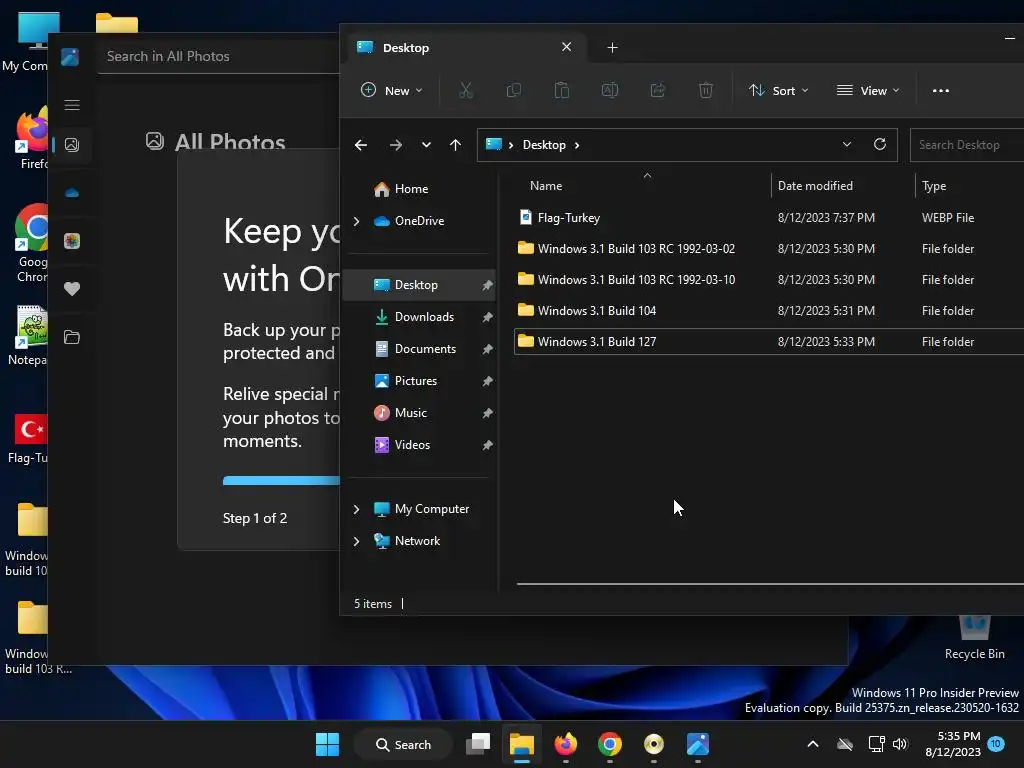Select the Flag-Turkey desktop icon
1024x768 pixels.
[28, 438]
